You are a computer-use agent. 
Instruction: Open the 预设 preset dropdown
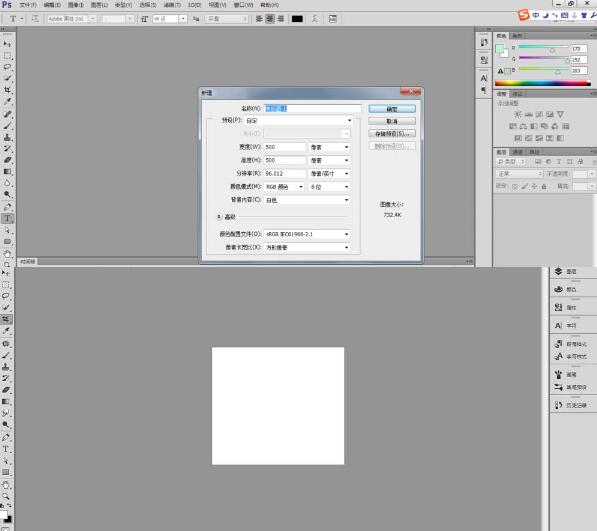(298, 120)
